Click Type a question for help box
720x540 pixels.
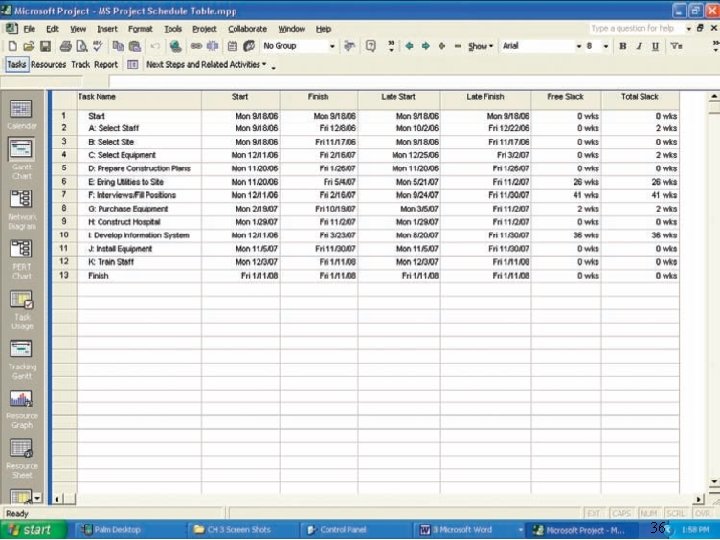tap(636, 29)
